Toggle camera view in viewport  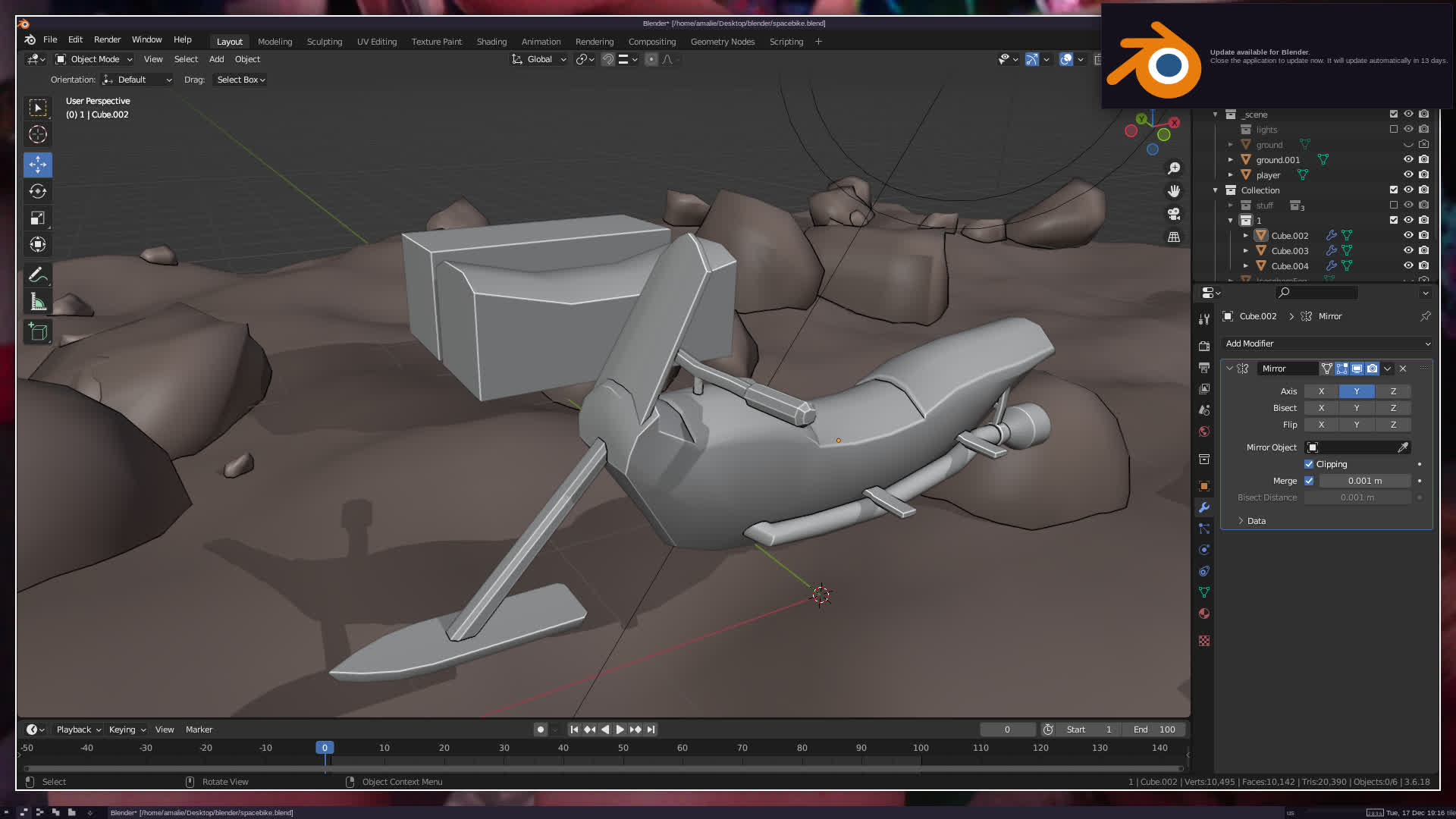point(1174,214)
